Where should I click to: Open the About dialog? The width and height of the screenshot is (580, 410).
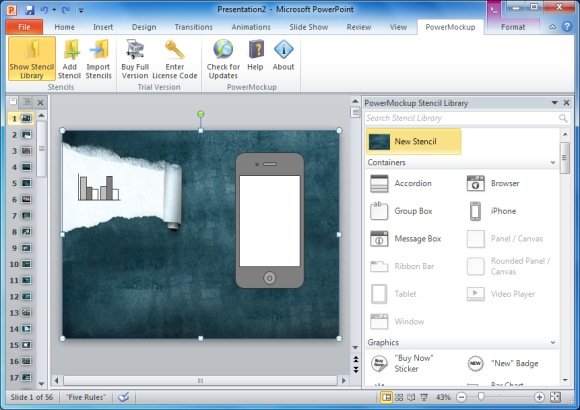[x=283, y=56]
